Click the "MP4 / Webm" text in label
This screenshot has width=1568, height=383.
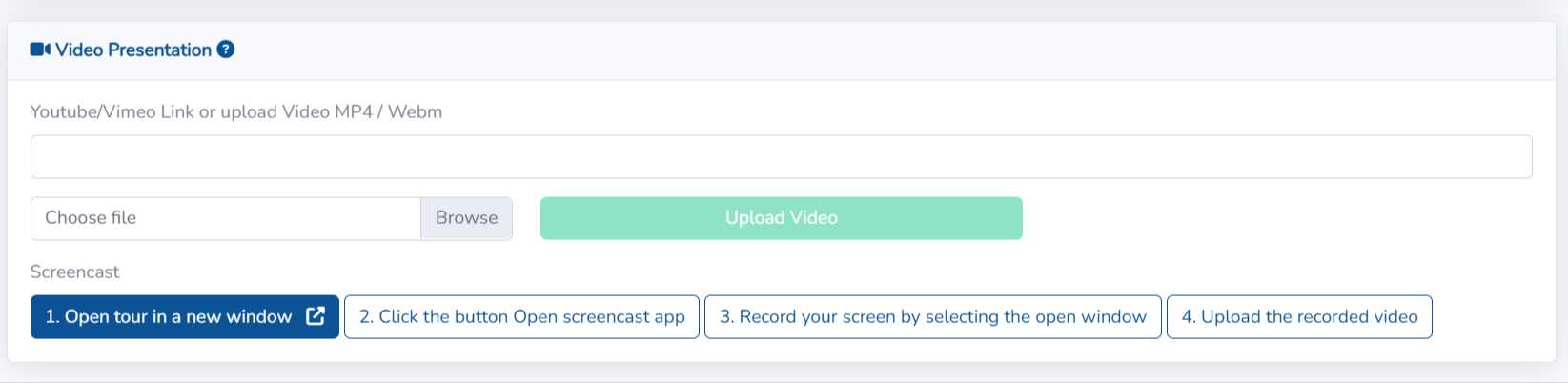(x=388, y=111)
